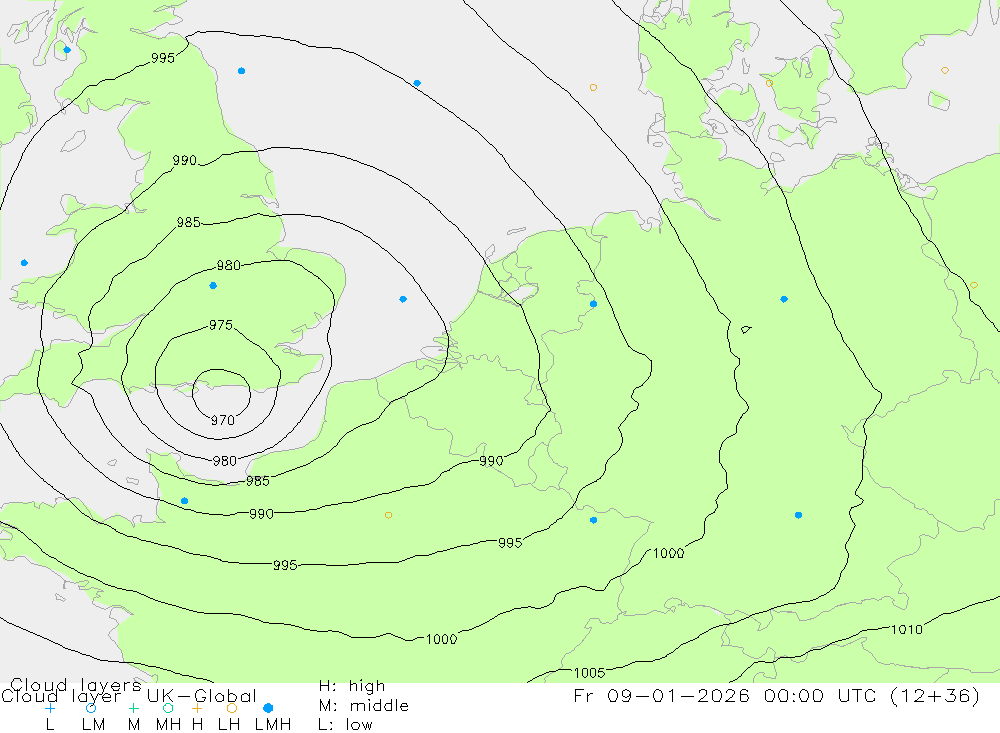1000x733 pixels.
Task: Click the orange circle LH legend symbol
Action: [x=232, y=708]
